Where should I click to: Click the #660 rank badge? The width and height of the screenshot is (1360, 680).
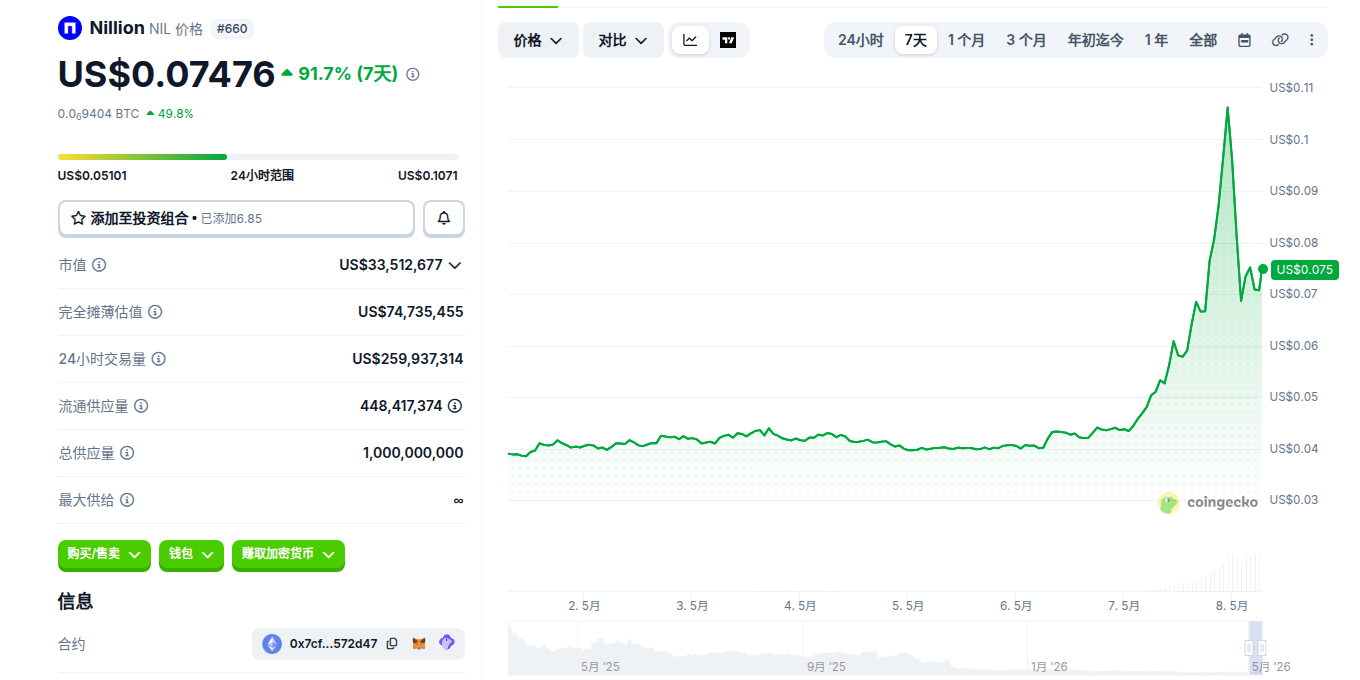[230, 28]
